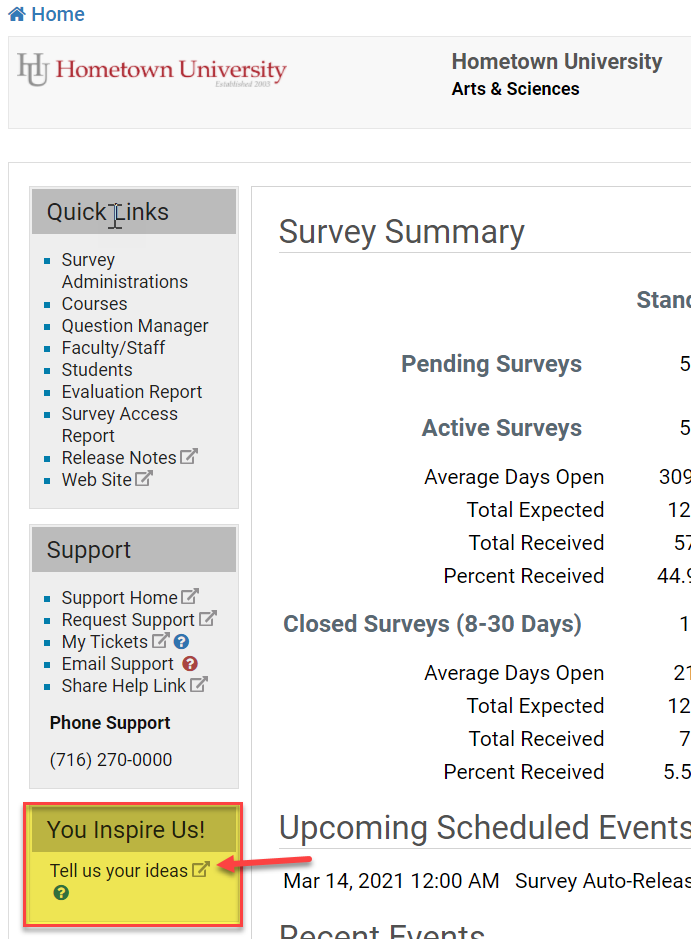
Task: Click the Tell us your ideas link
Action: 119,871
